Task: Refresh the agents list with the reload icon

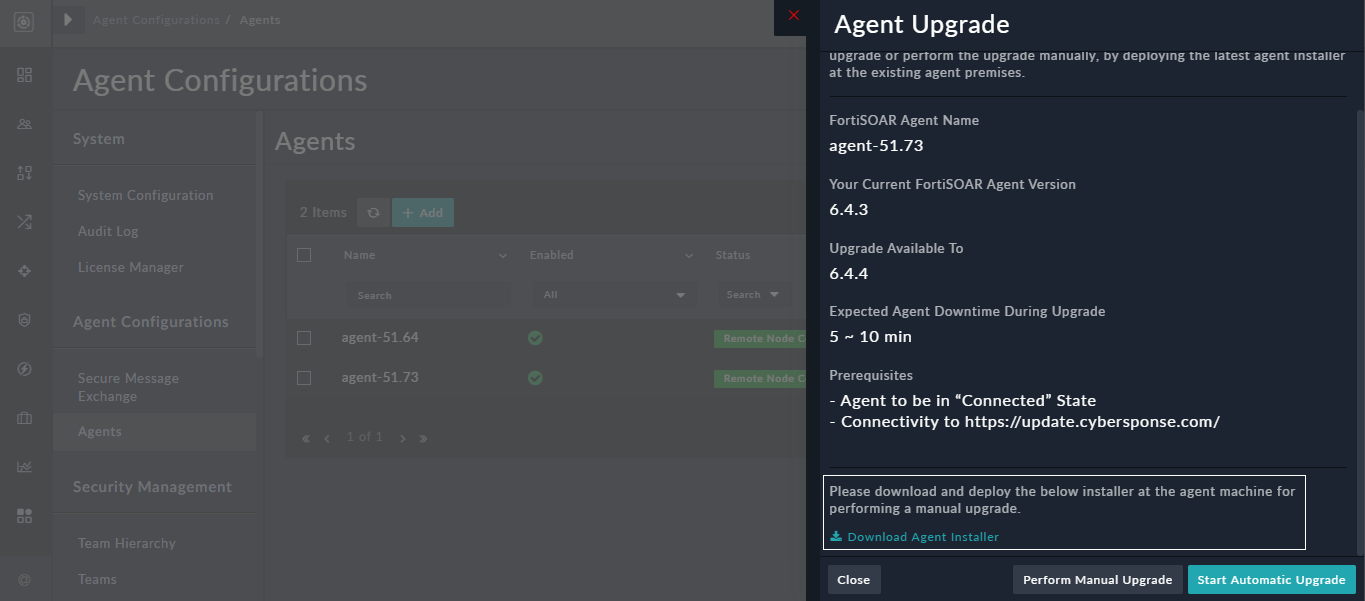Action: click(373, 212)
